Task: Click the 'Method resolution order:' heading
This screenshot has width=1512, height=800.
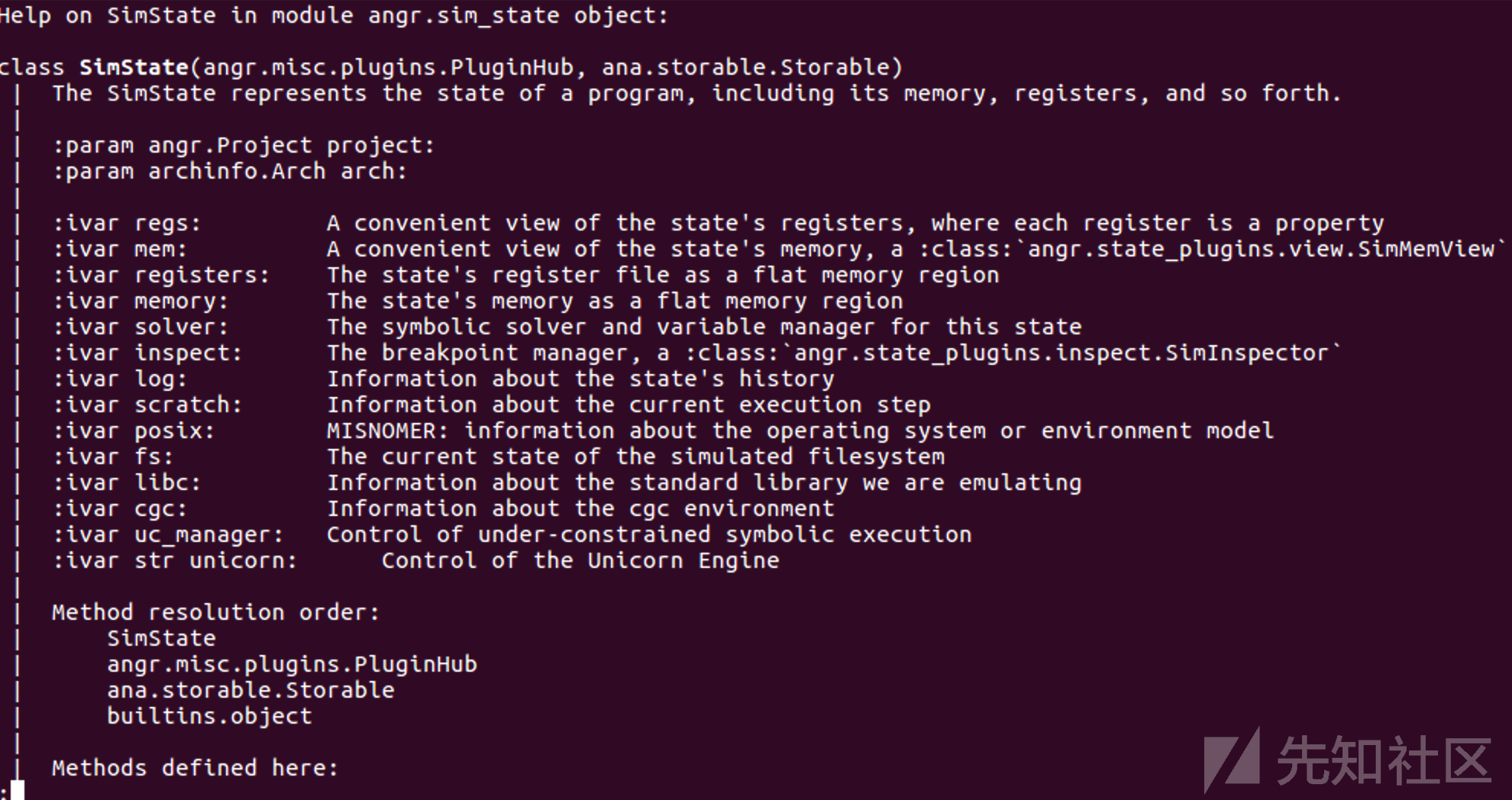Action: [x=216, y=612]
